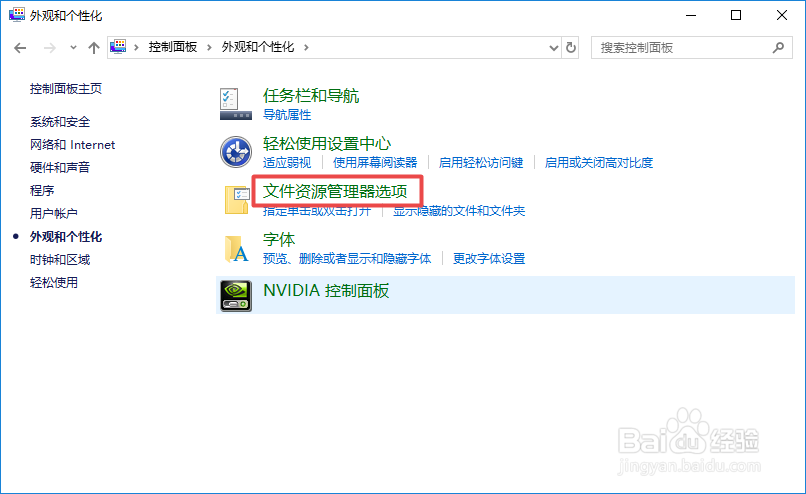The height and width of the screenshot is (494, 806).
Task: Click the Back arrow button
Action: click(20, 48)
